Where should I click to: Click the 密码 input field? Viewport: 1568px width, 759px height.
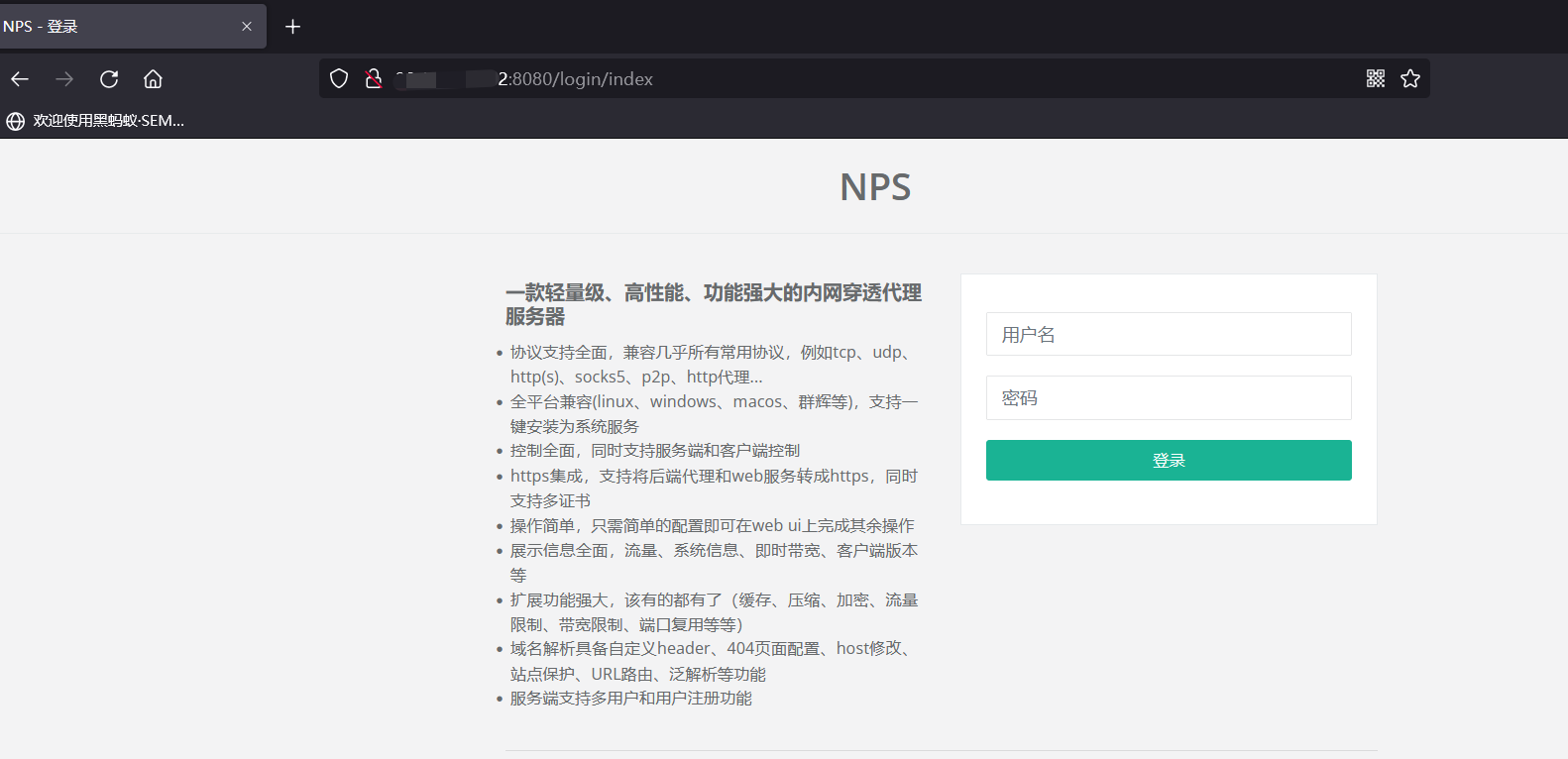tap(1169, 397)
